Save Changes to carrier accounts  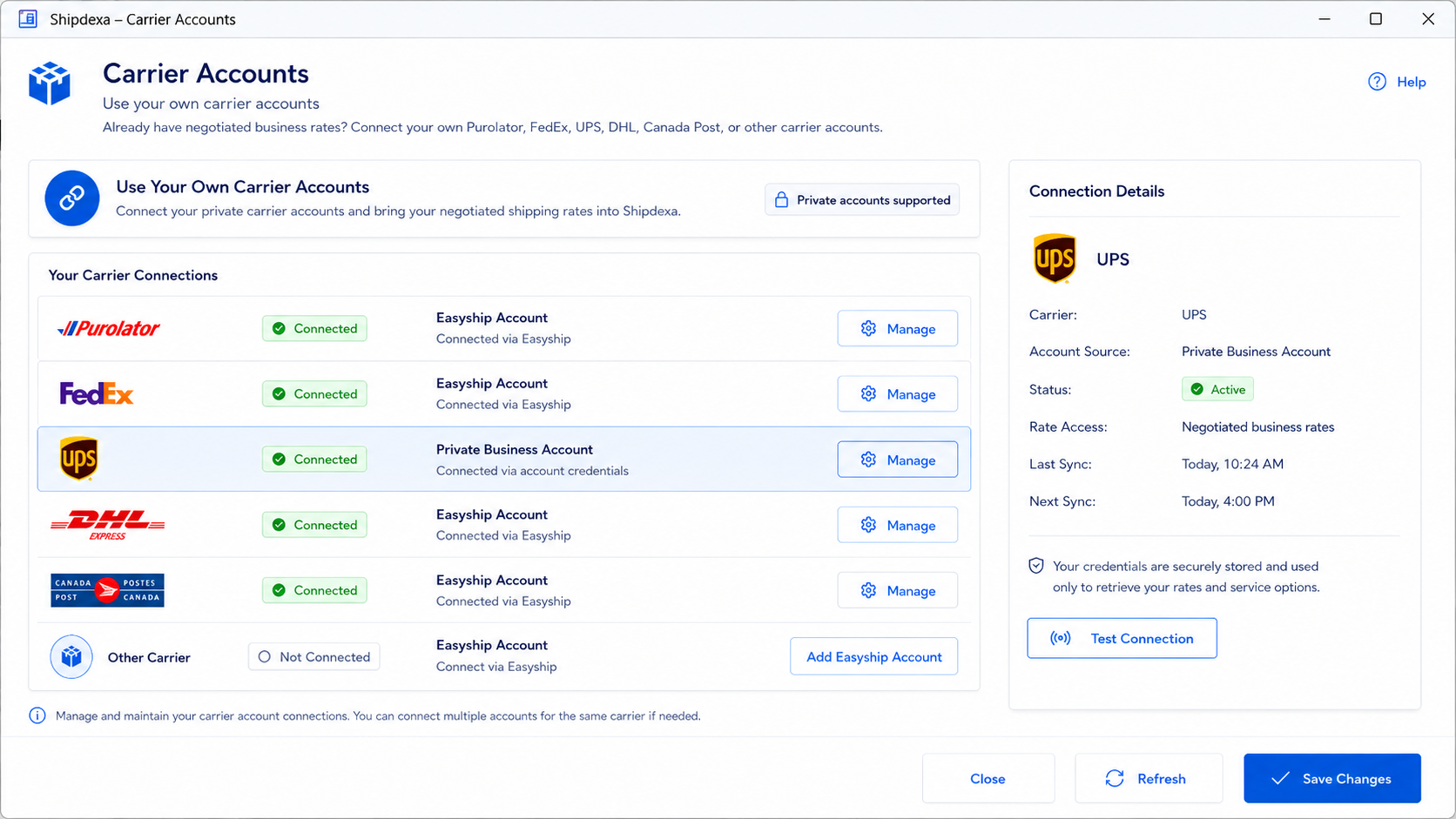1332,778
